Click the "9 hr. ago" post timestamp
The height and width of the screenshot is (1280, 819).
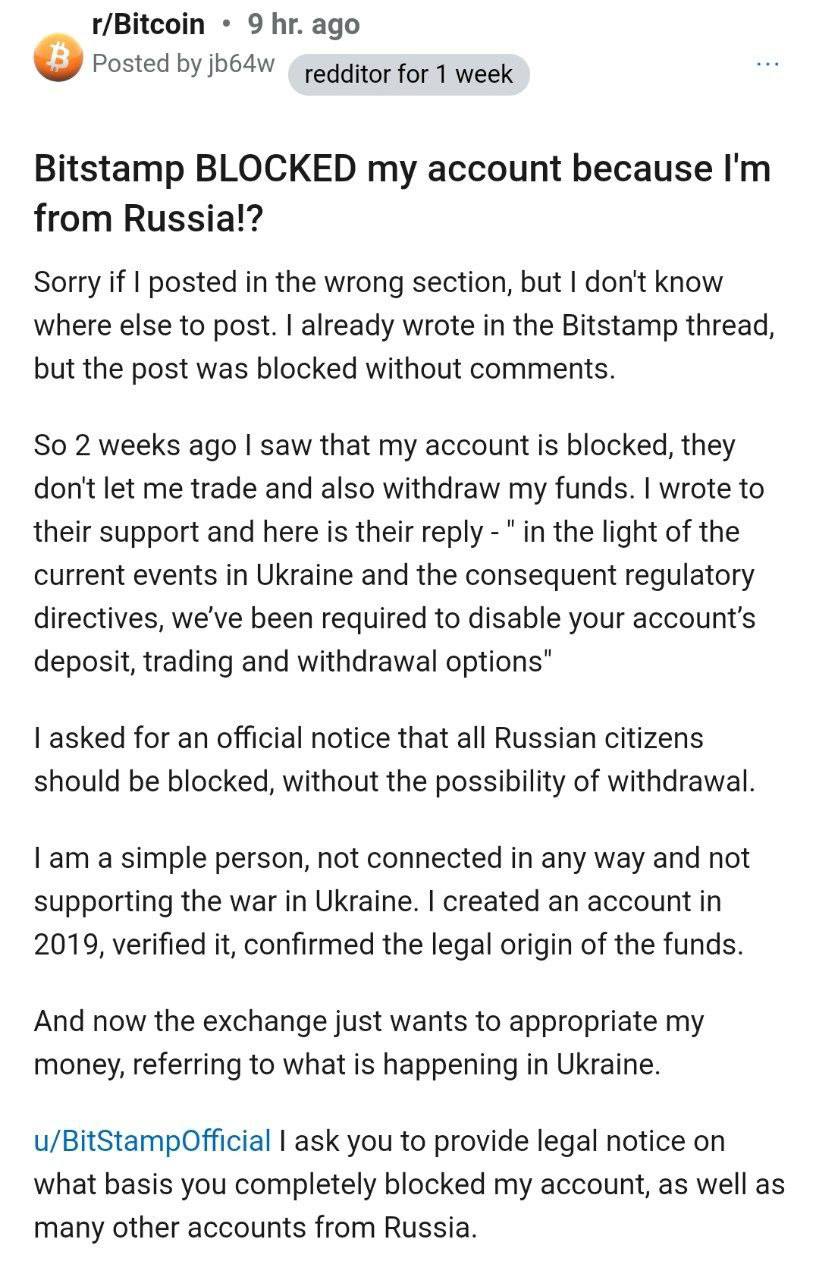click(304, 24)
